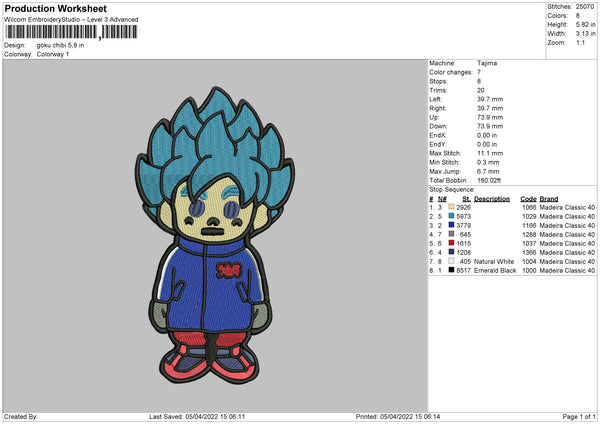Click the 'Natural White' description text
Image resolution: width=600 pixels, height=424 pixels.
494,261
